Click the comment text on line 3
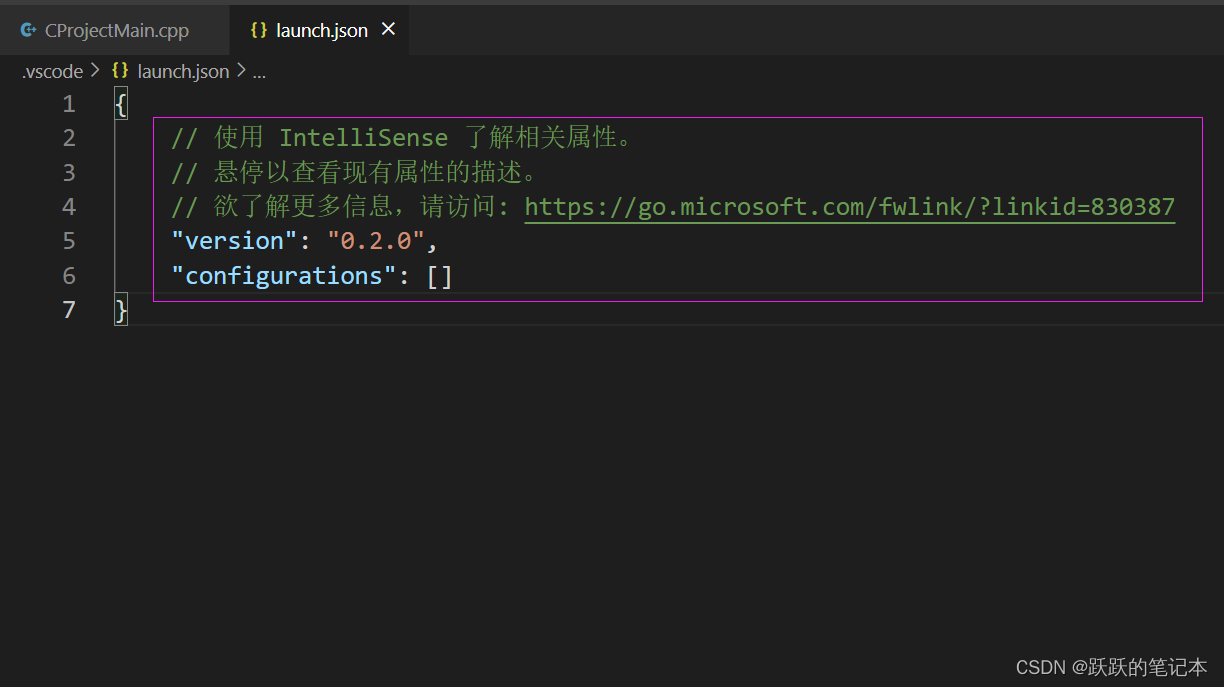 click(355, 172)
